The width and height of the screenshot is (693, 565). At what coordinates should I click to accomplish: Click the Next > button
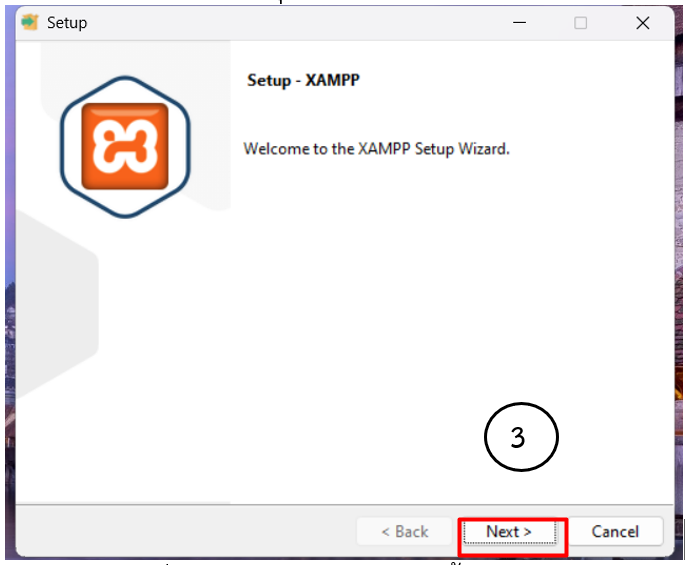coord(509,532)
